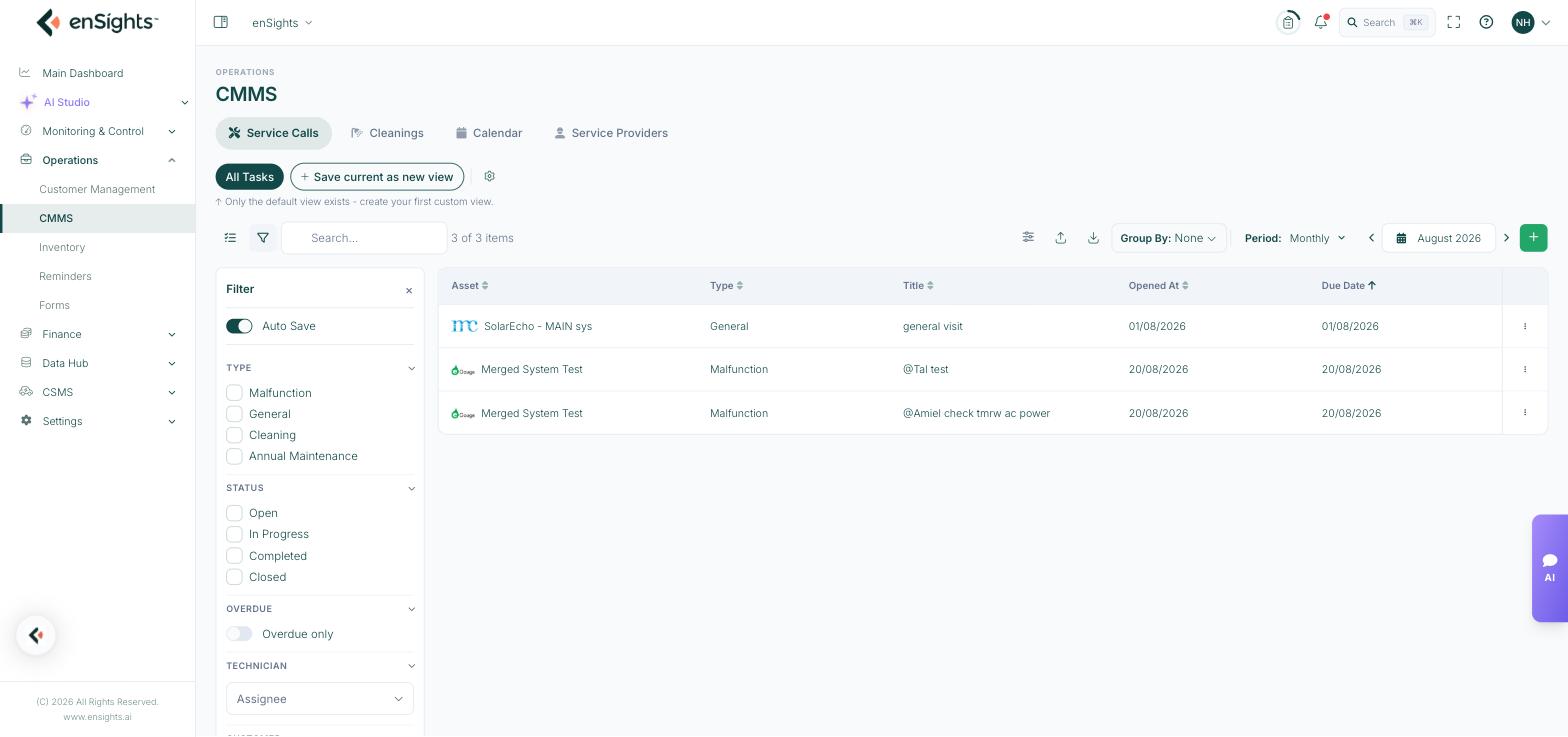Check the Cleaning type filter
This screenshot has width=1568, height=737.
click(x=234, y=435)
